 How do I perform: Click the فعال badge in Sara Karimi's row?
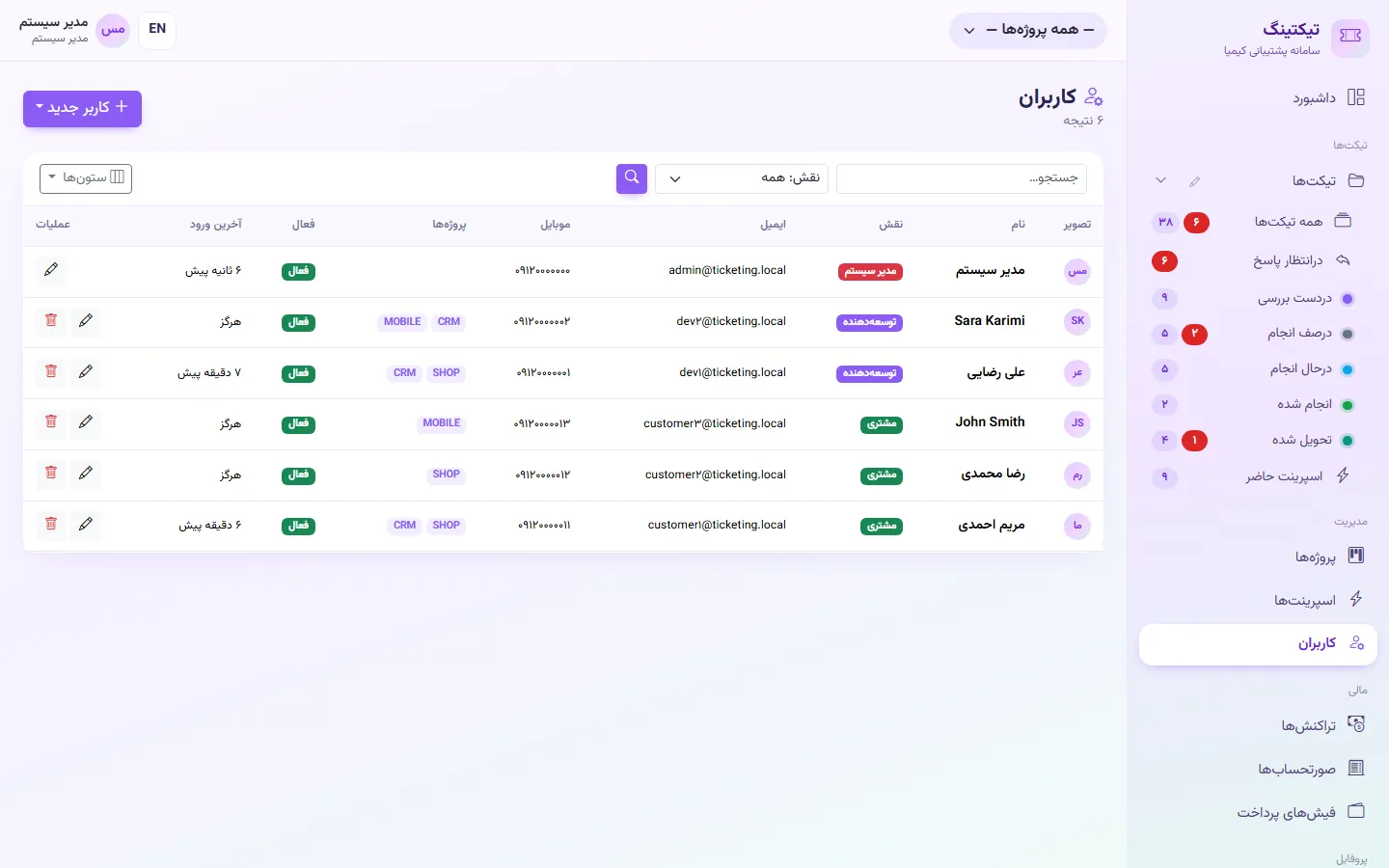tap(299, 322)
